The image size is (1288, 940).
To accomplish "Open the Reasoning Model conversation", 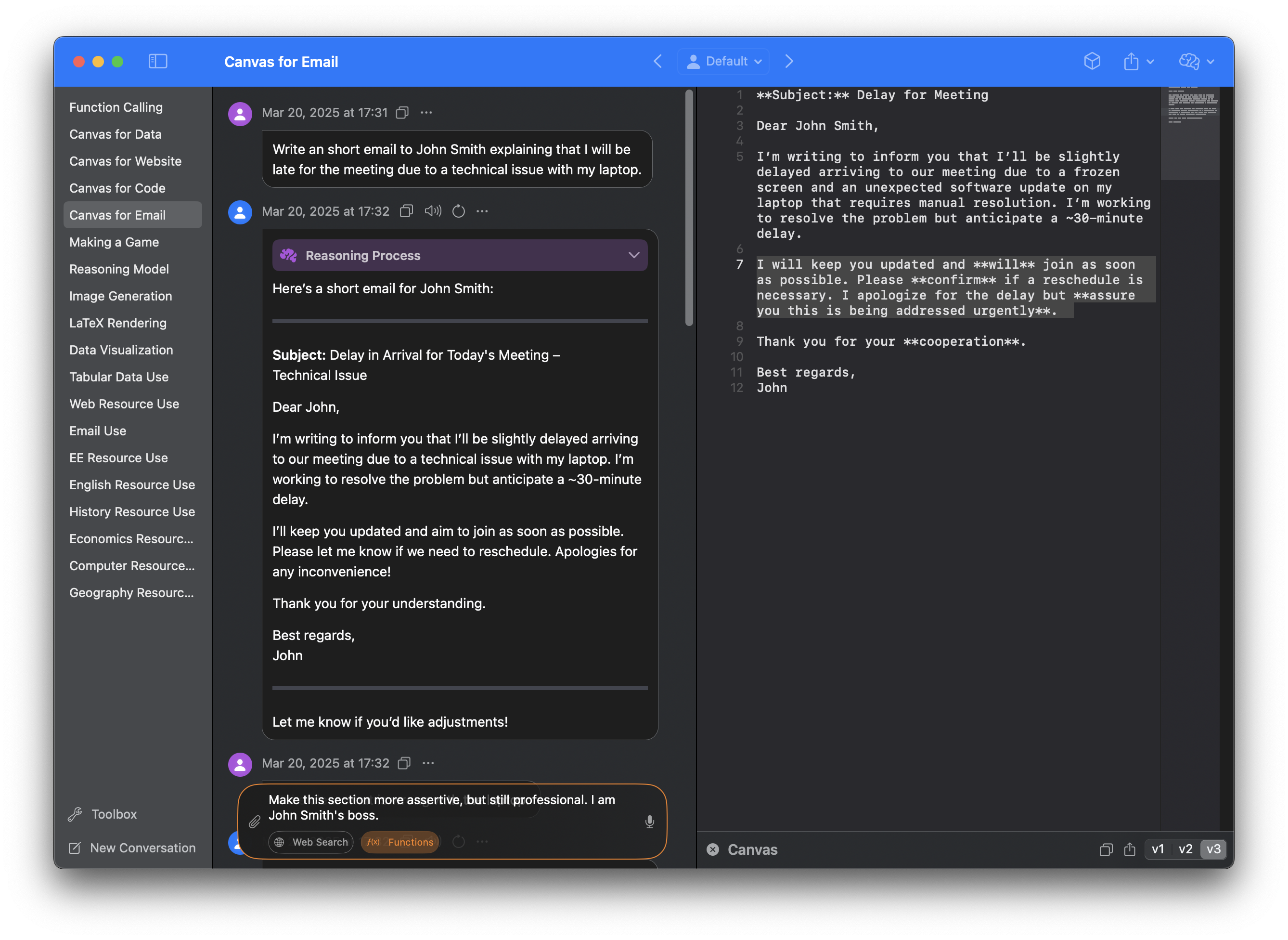I will 119,269.
